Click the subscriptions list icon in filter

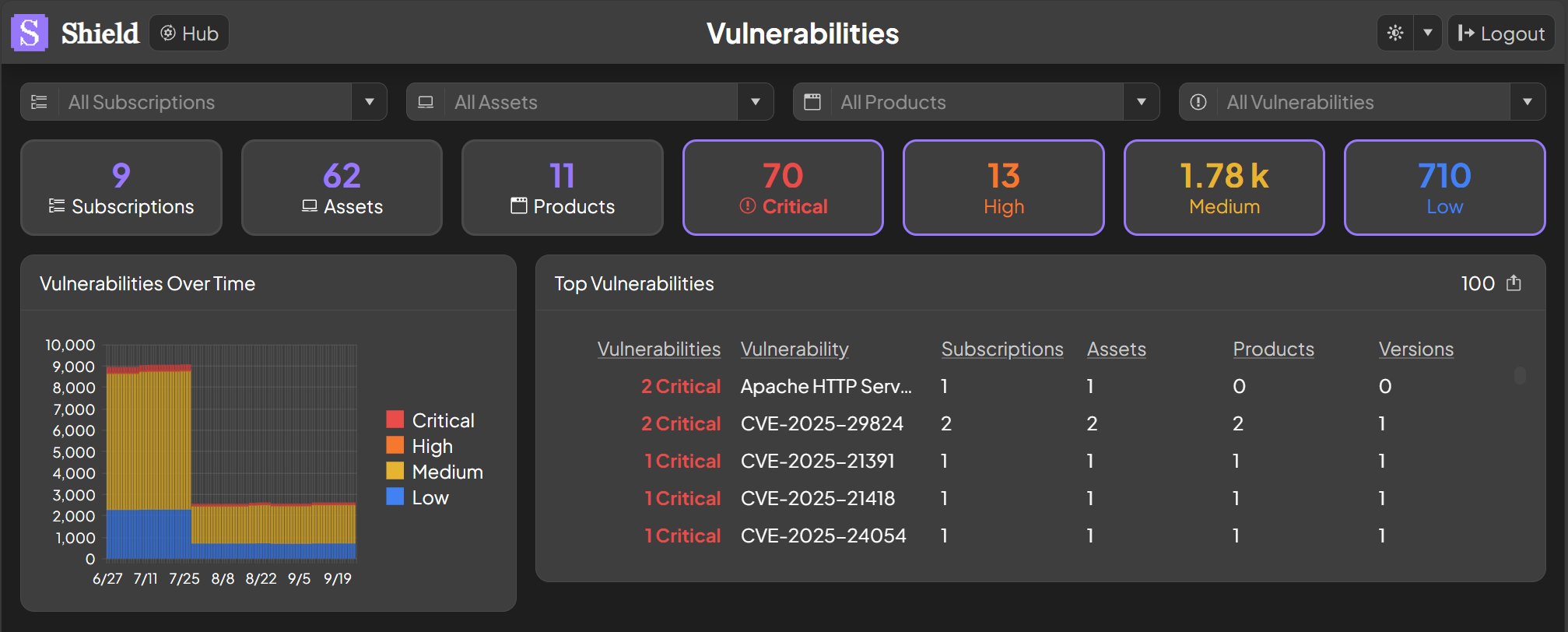click(x=39, y=102)
